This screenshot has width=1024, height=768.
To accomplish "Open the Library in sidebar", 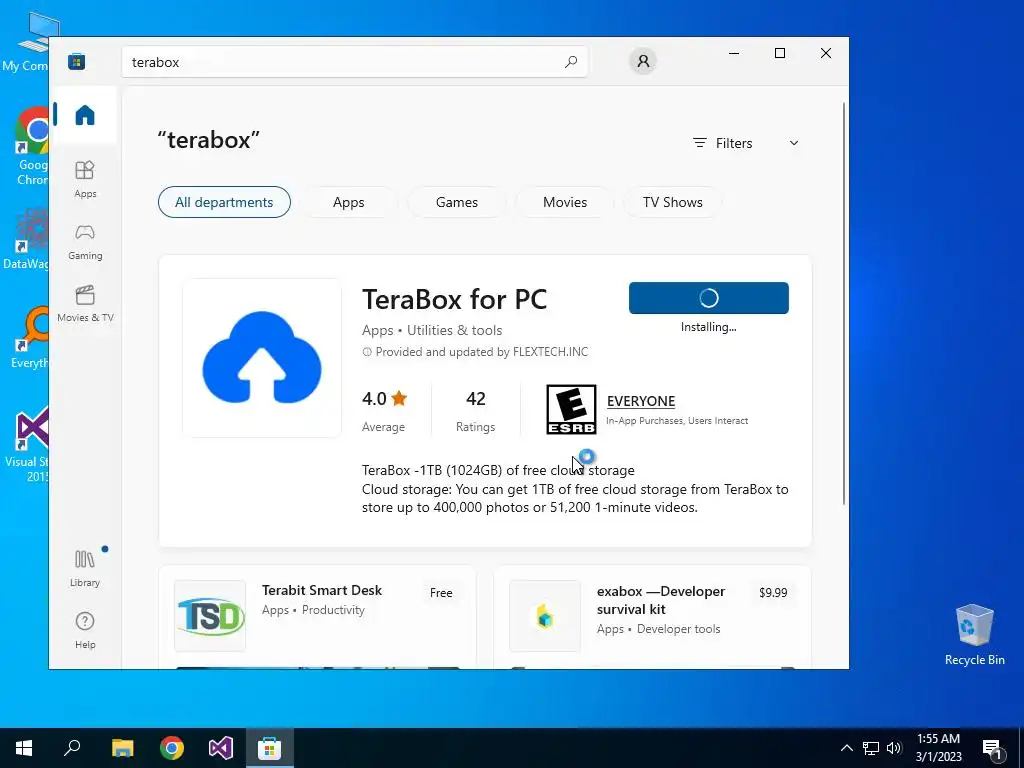I will [x=85, y=568].
